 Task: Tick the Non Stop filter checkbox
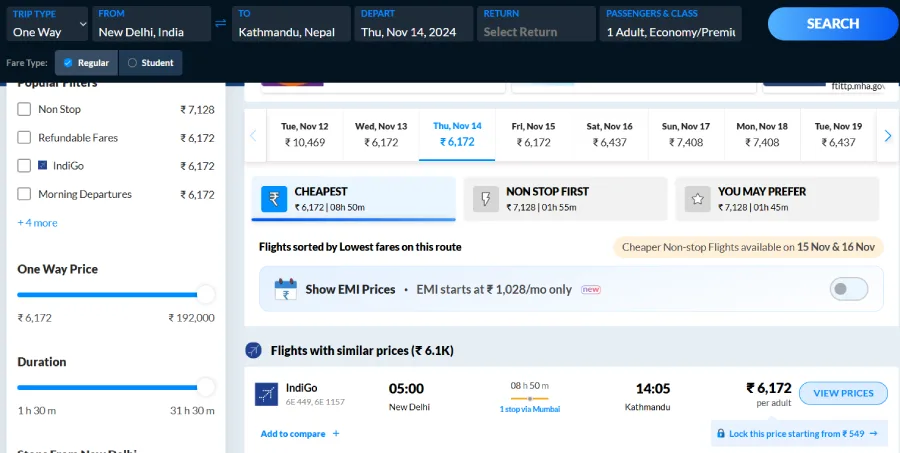24,109
